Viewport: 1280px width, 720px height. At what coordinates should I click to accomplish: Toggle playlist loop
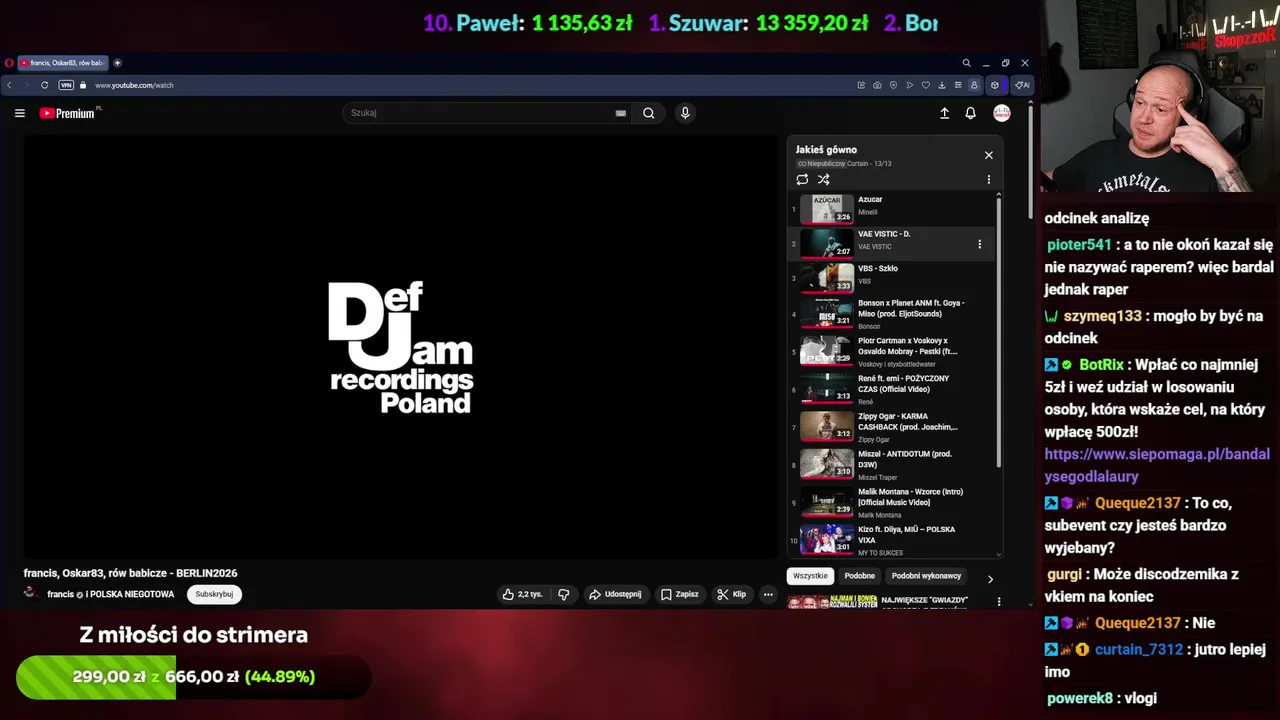[802, 180]
